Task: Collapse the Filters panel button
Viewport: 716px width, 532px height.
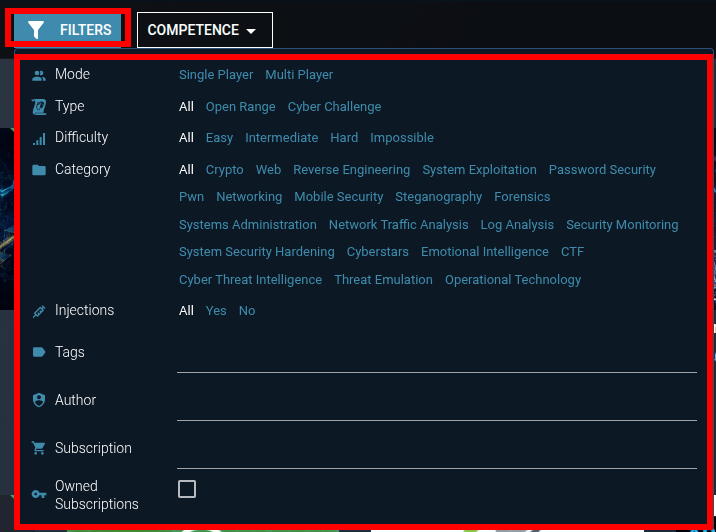Action: pyautogui.click(x=68, y=30)
